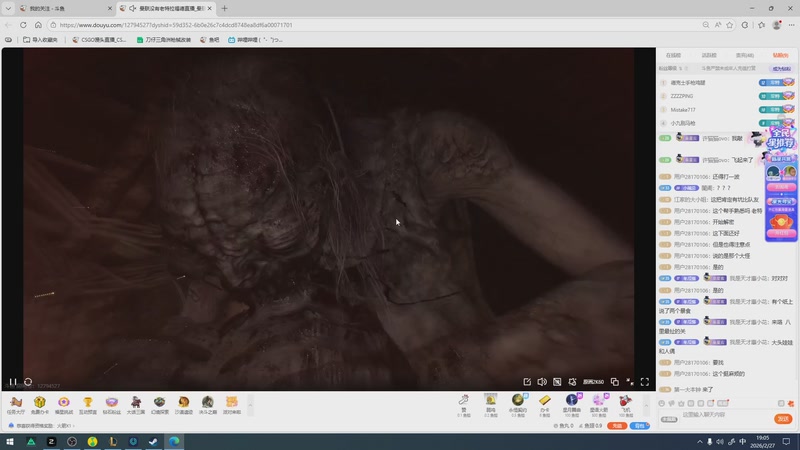Open the purple bowl-shaped activity icon
Image resolution: width=800 pixels, height=450 pixels.
(112, 405)
